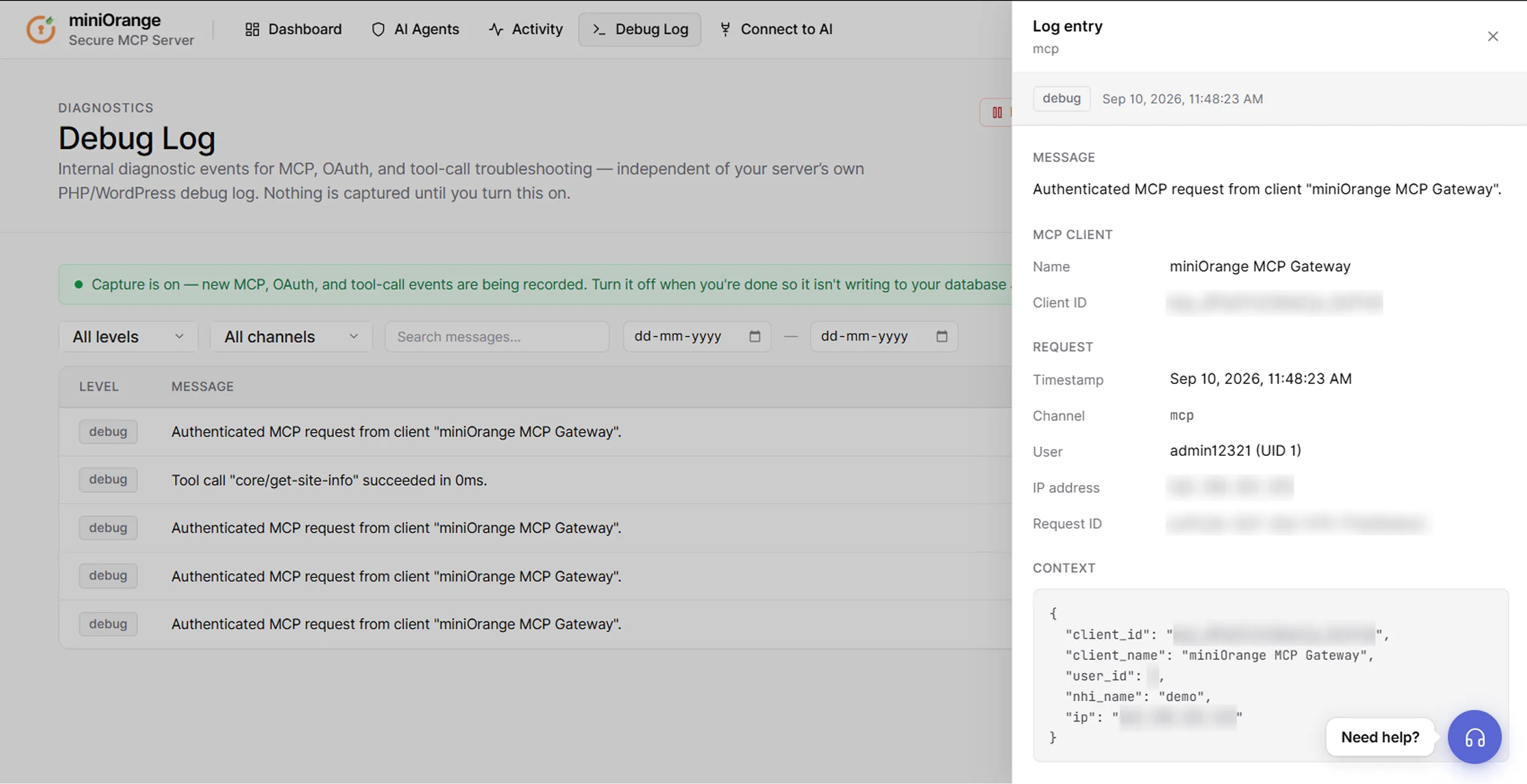
Task: Open the AI Agents tab
Action: (x=415, y=29)
